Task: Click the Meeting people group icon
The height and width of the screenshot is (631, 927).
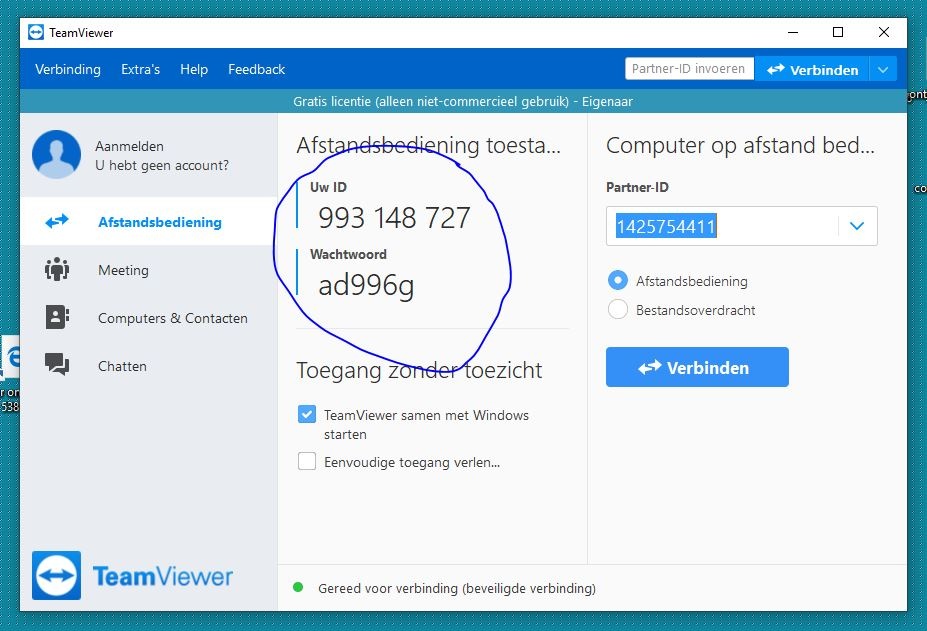Action: click(x=57, y=269)
